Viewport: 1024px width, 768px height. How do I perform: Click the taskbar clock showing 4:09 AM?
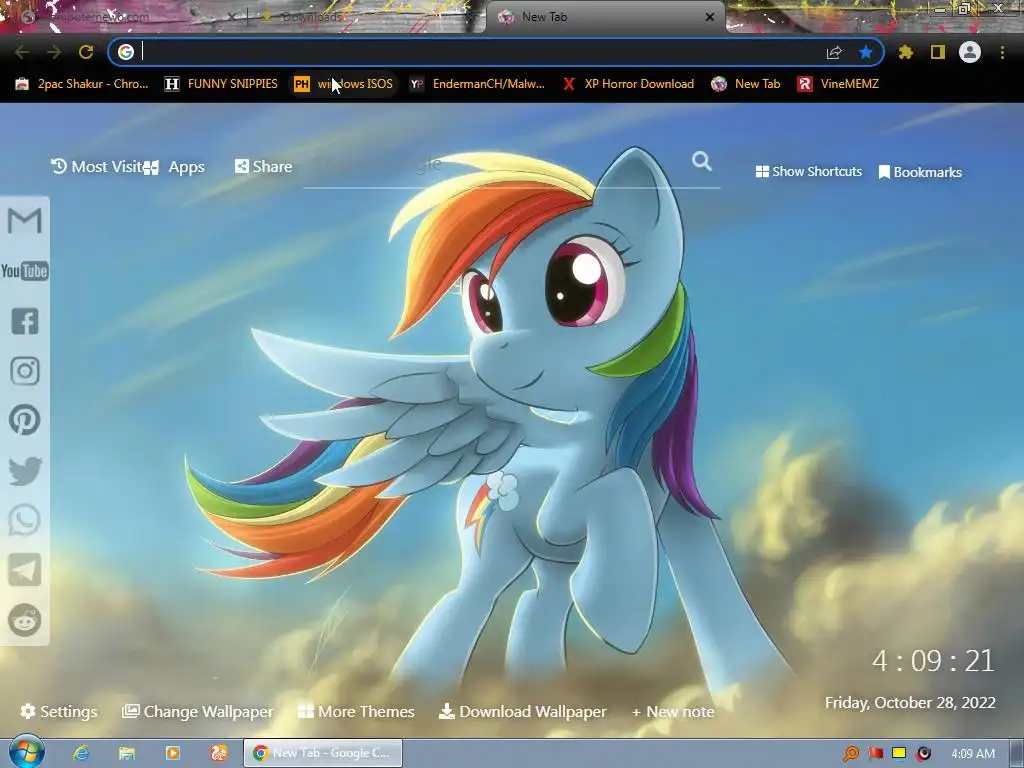(973, 754)
